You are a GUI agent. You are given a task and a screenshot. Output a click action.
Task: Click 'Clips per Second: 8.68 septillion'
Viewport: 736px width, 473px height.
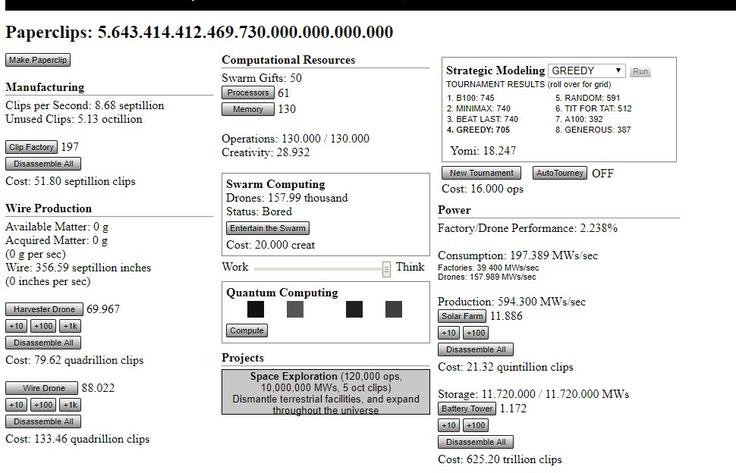[85, 105]
